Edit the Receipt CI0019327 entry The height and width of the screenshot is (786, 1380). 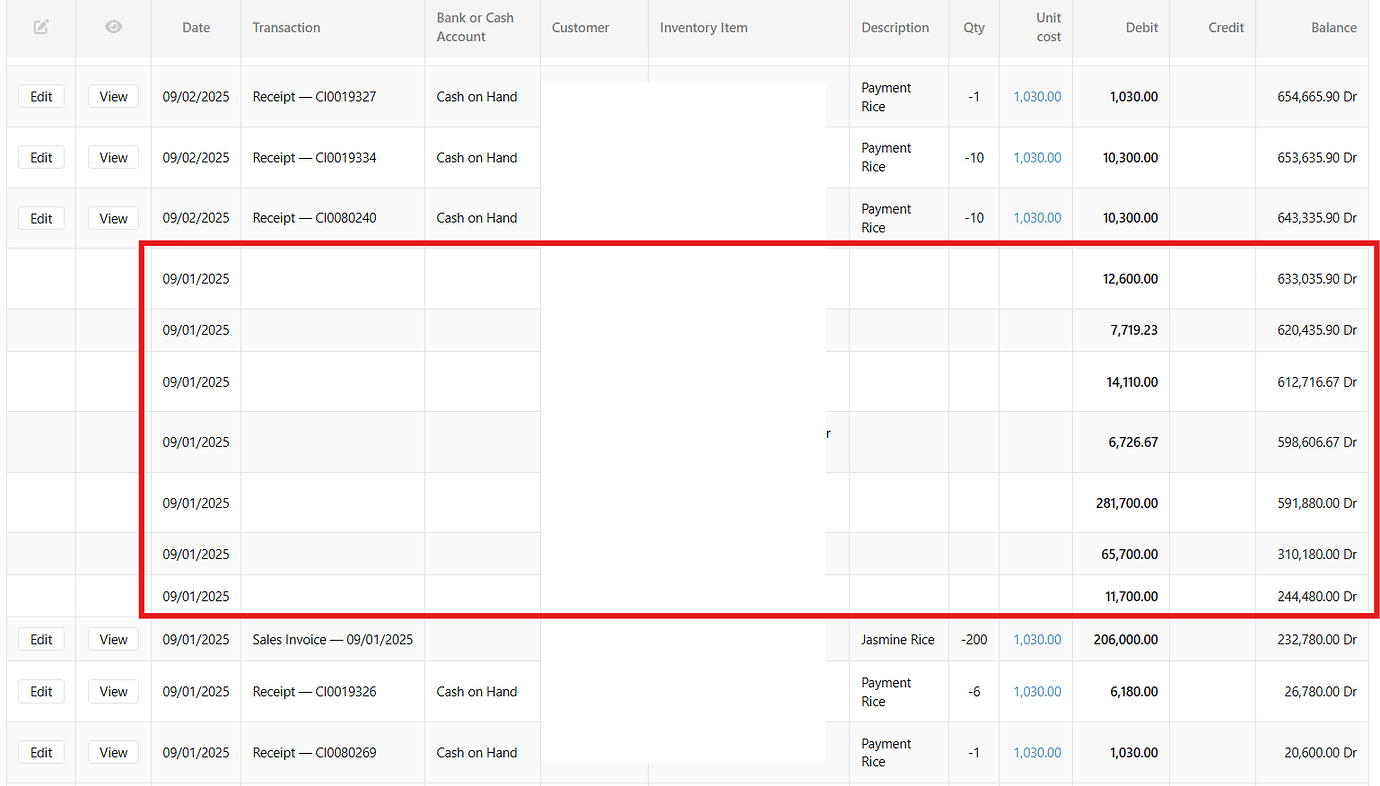(x=41, y=96)
